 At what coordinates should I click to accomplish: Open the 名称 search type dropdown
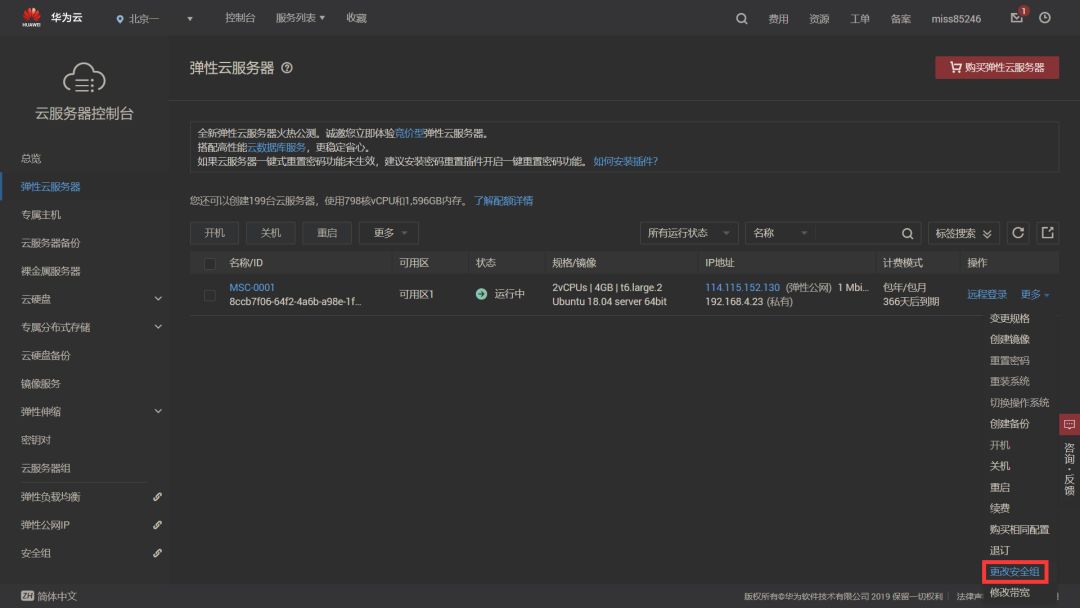click(780, 233)
